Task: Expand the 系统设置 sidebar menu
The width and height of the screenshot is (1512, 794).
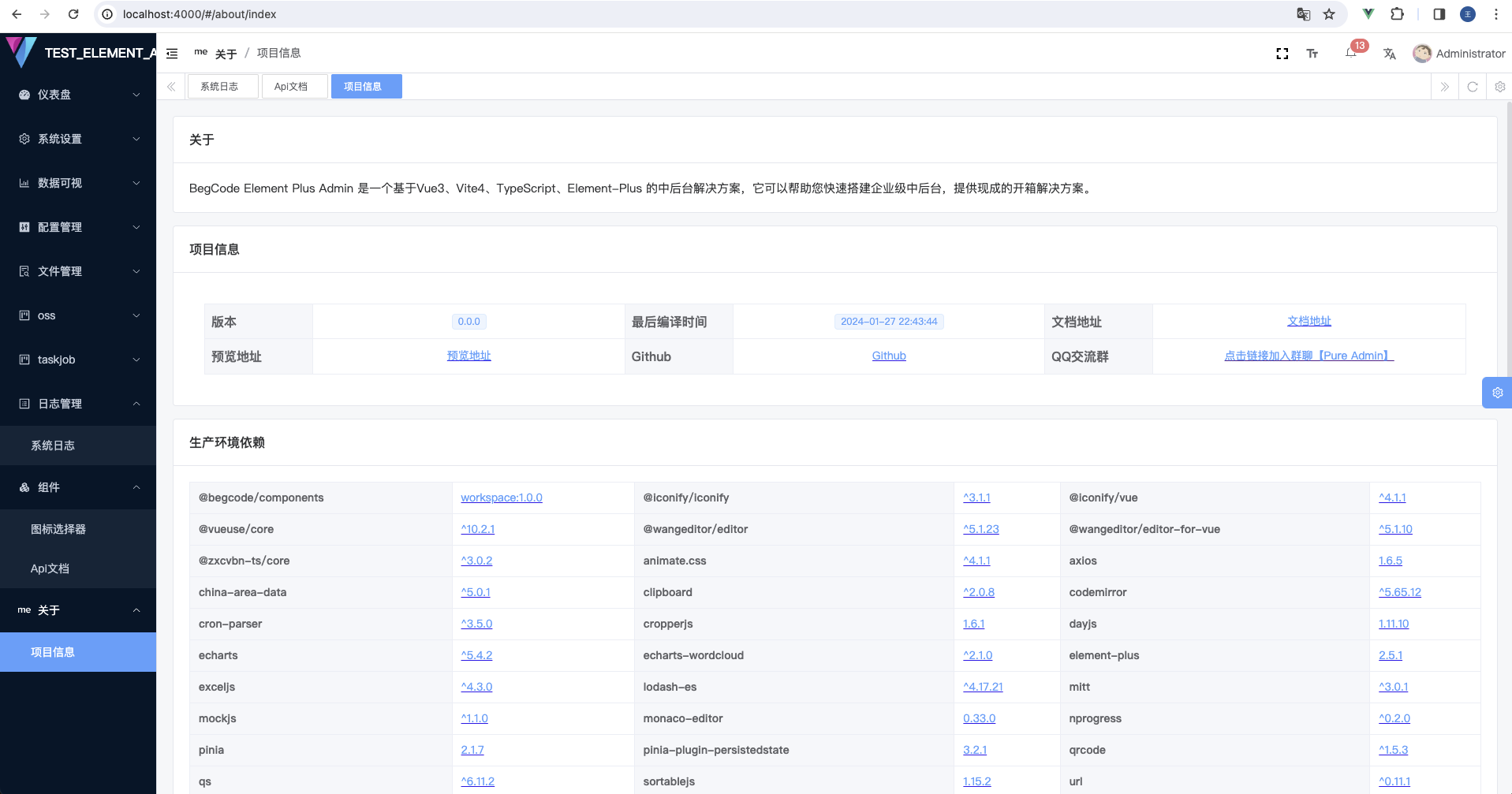Action: (x=78, y=139)
